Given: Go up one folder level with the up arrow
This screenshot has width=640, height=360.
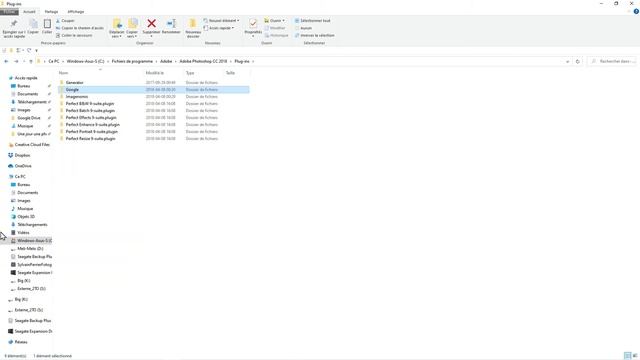Looking at the screenshot, I should 31,61.
